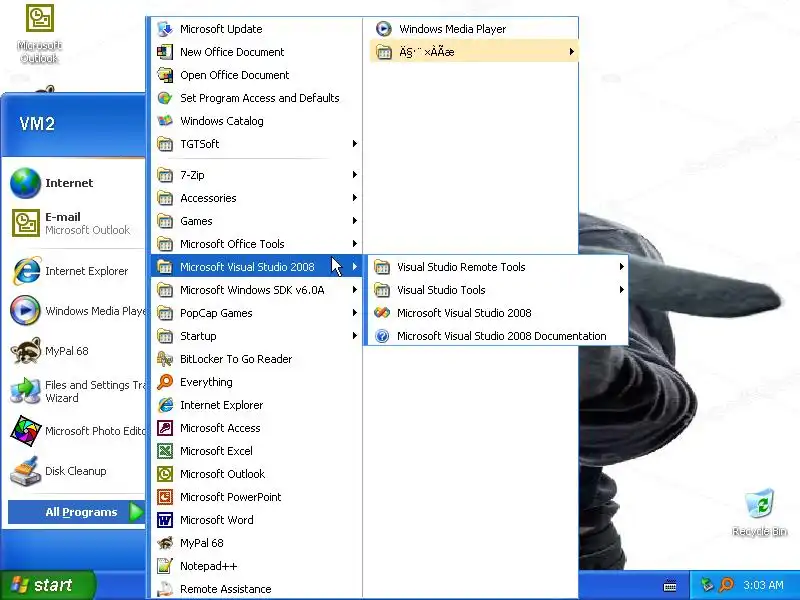800x600 pixels.
Task: Open the Visual Studio Remote Tools entry
Action: [x=497, y=267]
